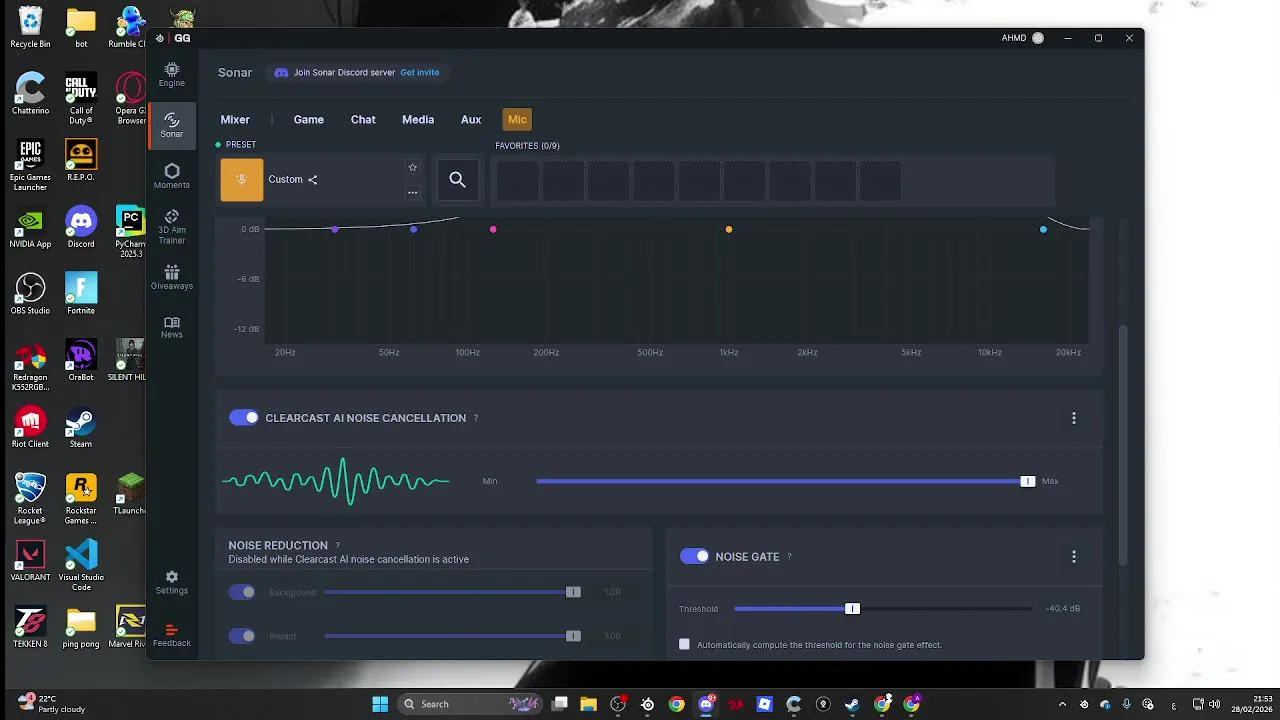Show hidden system tray icons
Image resolution: width=1280 pixels, height=720 pixels.
(1062, 704)
